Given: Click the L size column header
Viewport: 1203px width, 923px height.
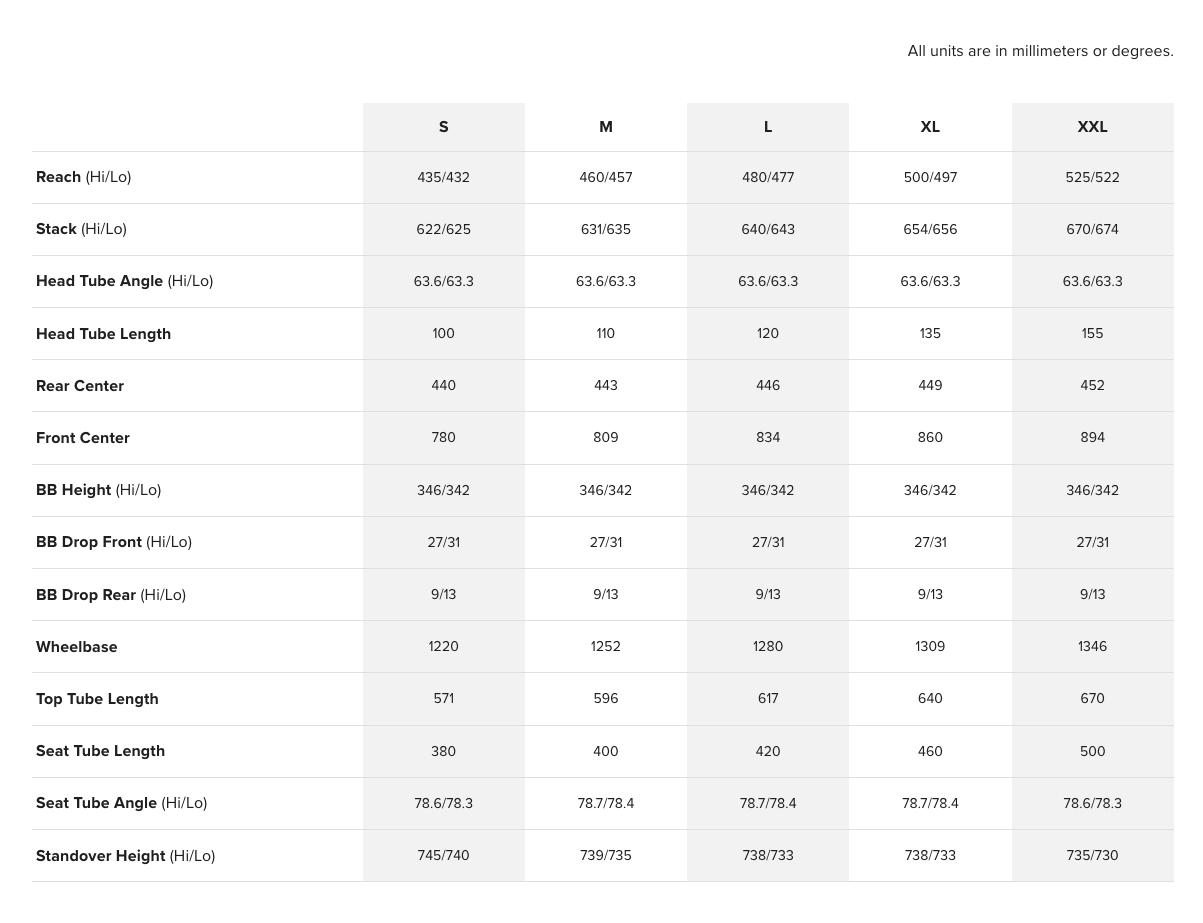Looking at the screenshot, I should 768,127.
